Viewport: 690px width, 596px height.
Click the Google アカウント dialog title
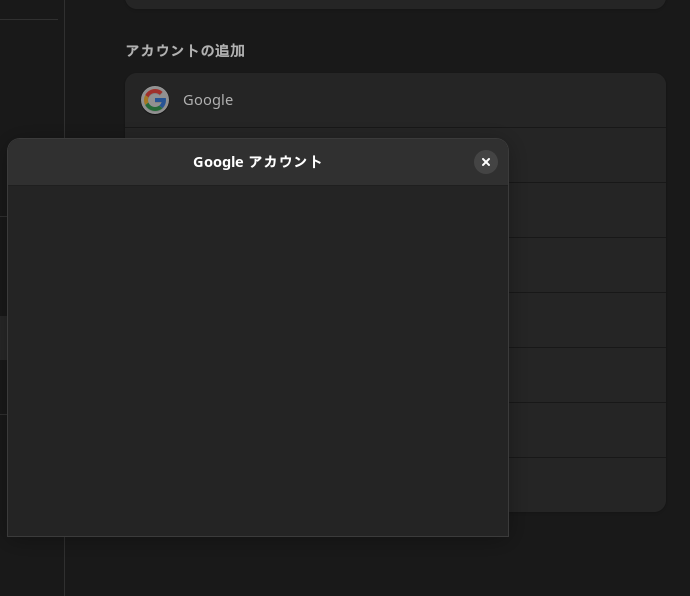pos(257,162)
